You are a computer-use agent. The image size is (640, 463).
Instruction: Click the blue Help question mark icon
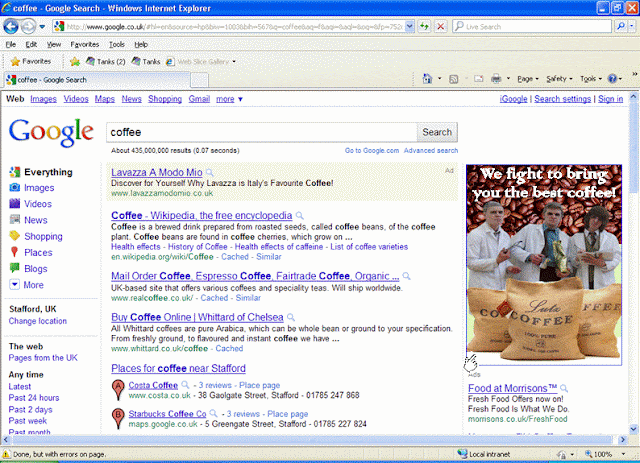[x=612, y=79]
